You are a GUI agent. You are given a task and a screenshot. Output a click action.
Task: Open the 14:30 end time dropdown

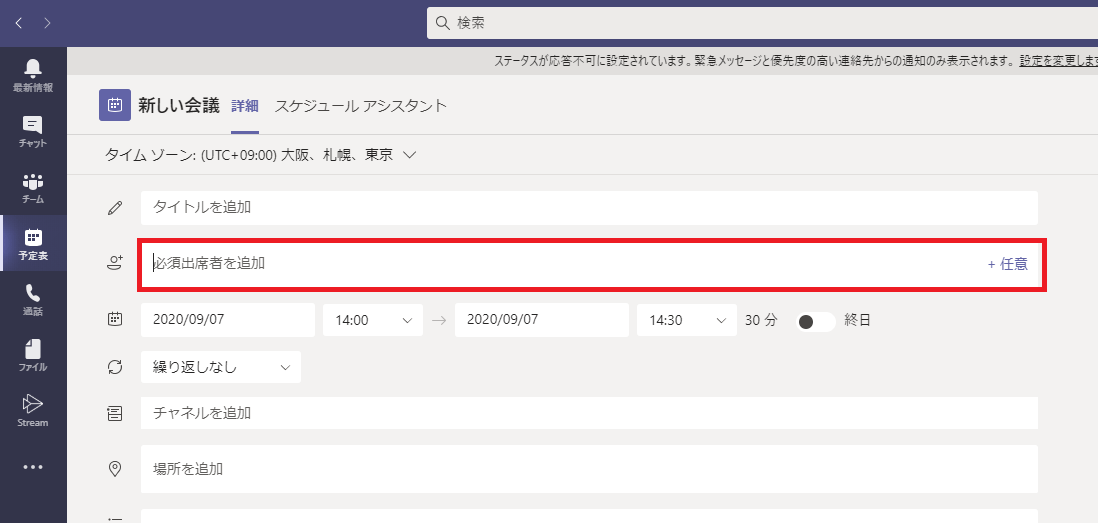point(686,320)
